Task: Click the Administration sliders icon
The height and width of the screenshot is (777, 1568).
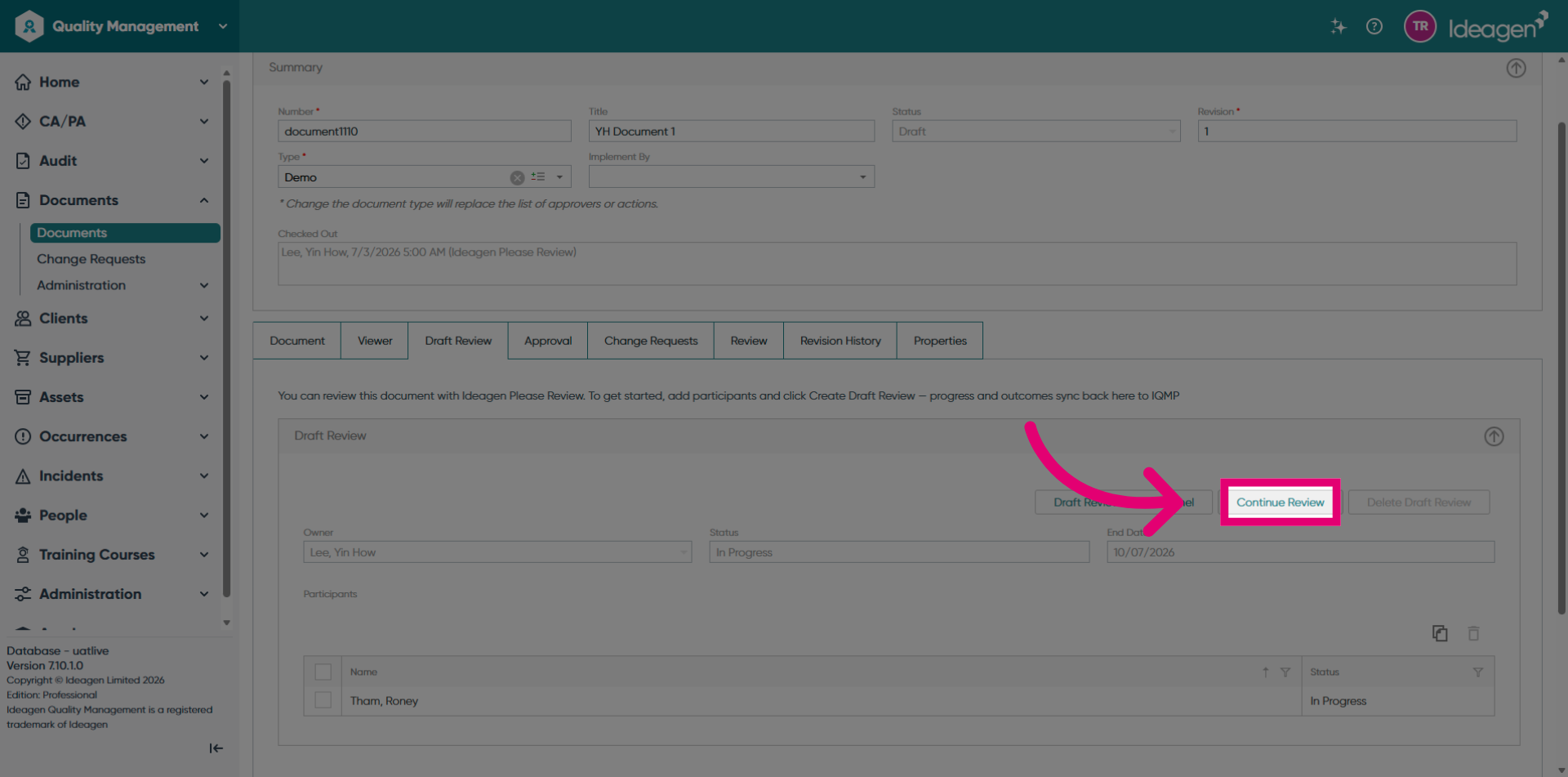Action: (x=23, y=594)
